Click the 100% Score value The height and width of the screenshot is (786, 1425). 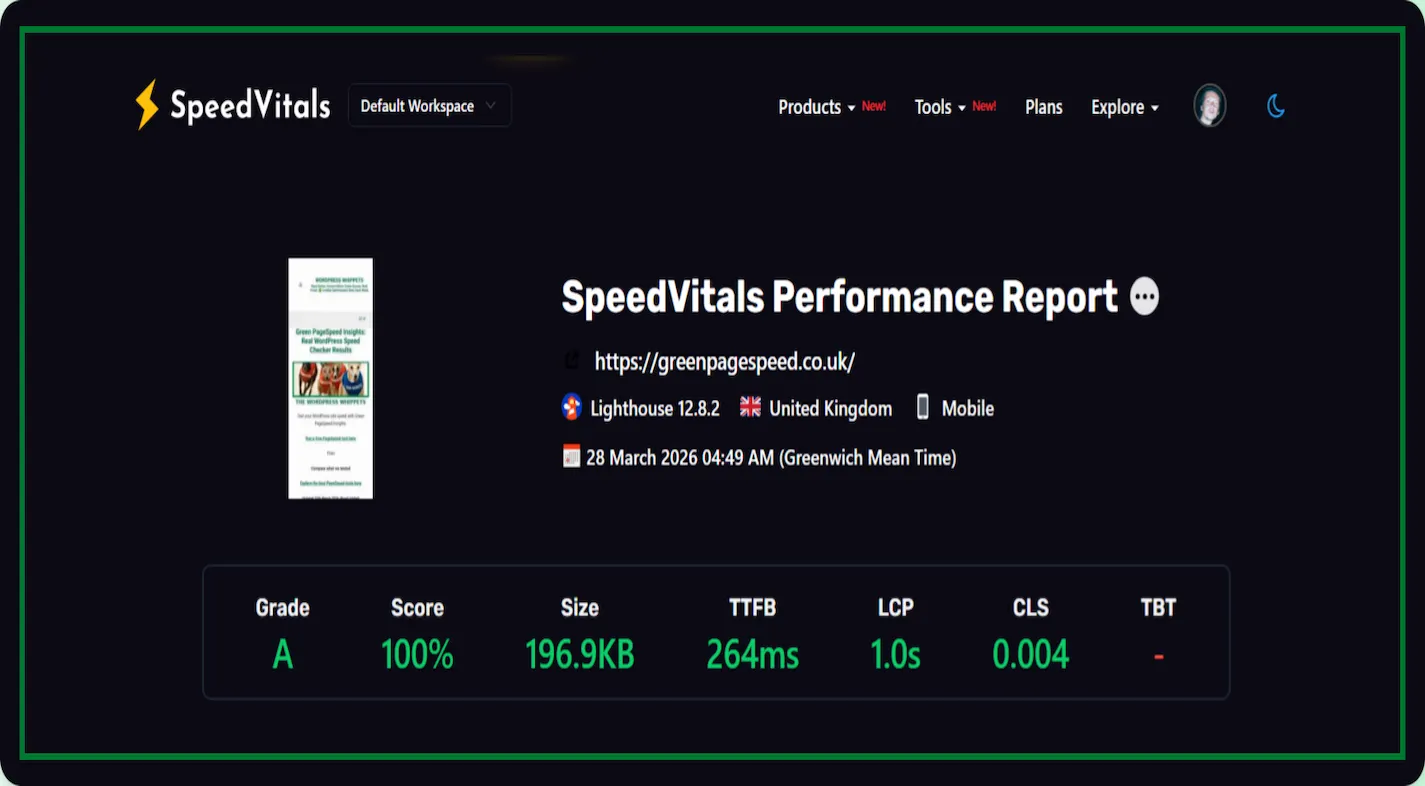[x=417, y=655]
